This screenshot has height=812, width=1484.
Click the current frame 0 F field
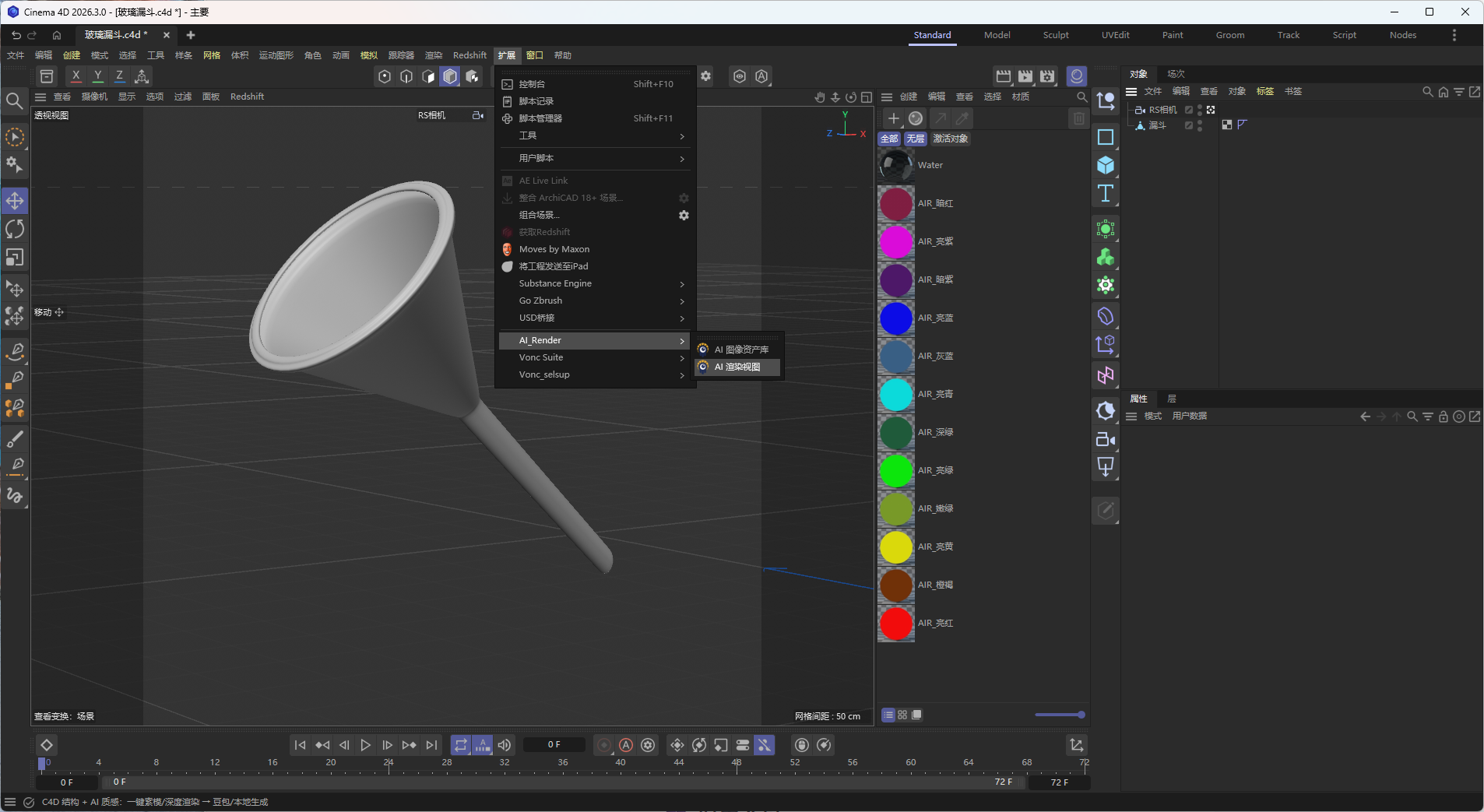(554, 745)
